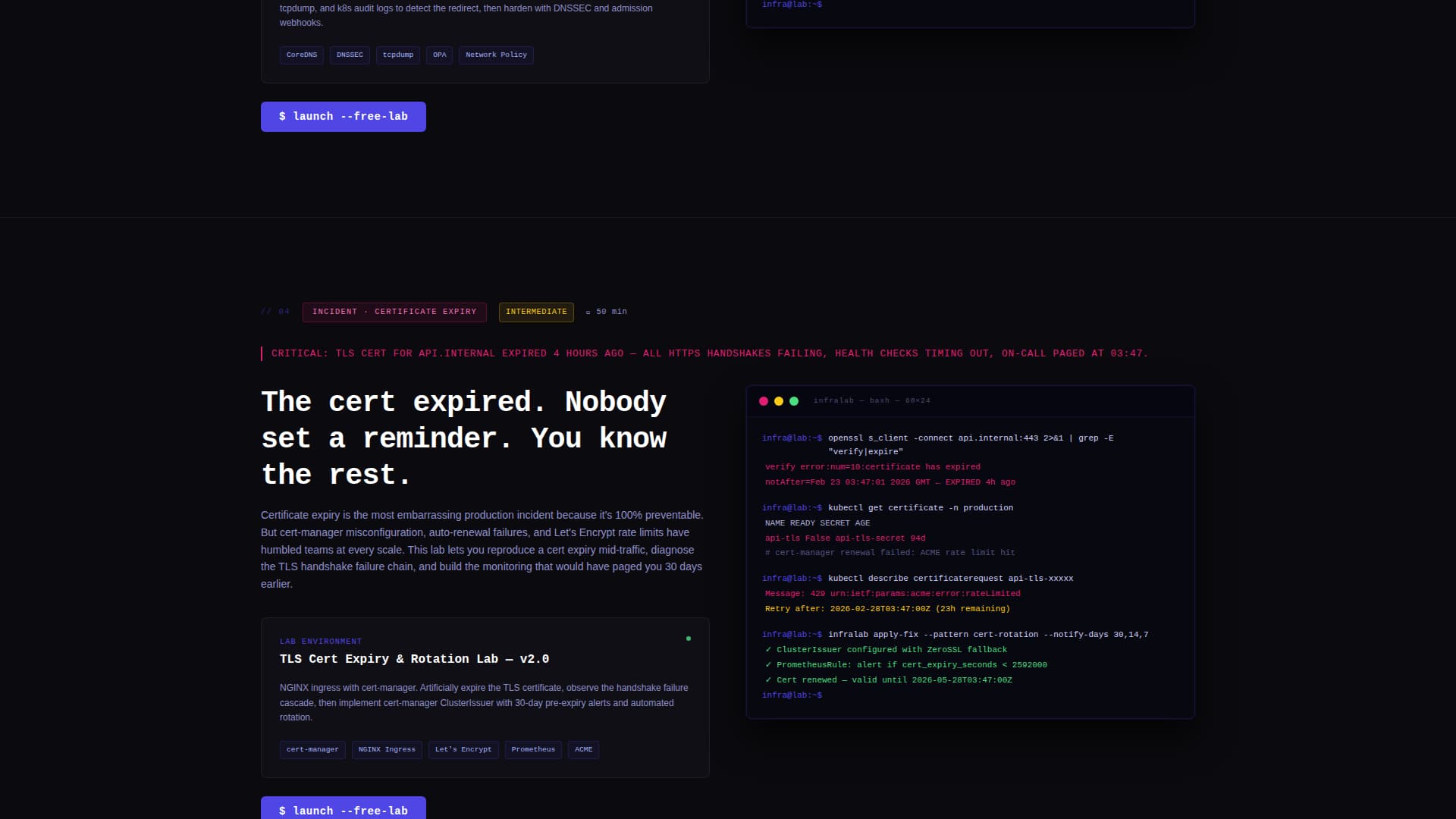Click the 'Retry after: 2026-02-28T03:47:00Z' line
This screenshot has height=819, width=1456.
click(x=887, y=609)
